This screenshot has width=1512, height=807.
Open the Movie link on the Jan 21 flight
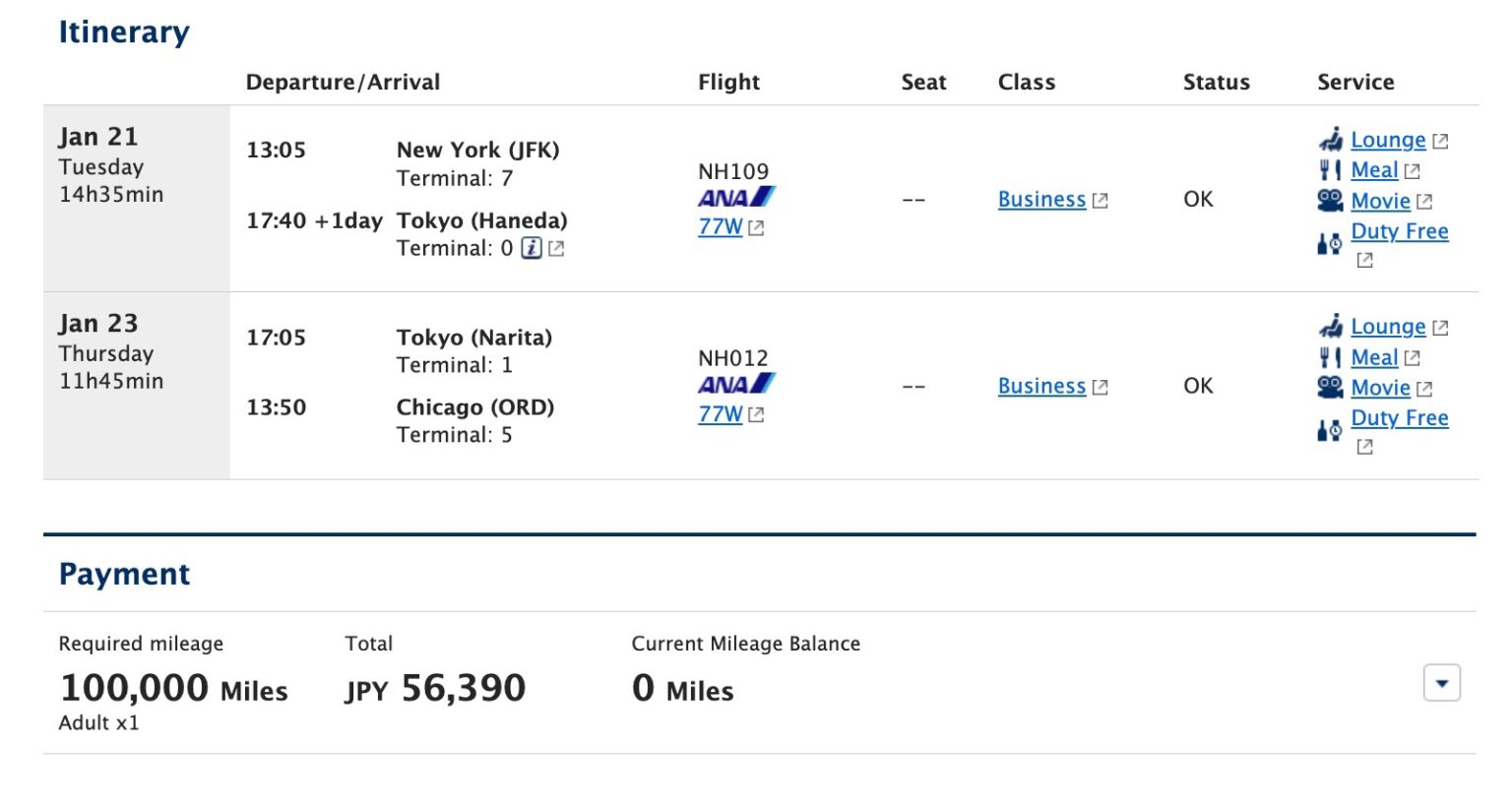click(1382, 200)
